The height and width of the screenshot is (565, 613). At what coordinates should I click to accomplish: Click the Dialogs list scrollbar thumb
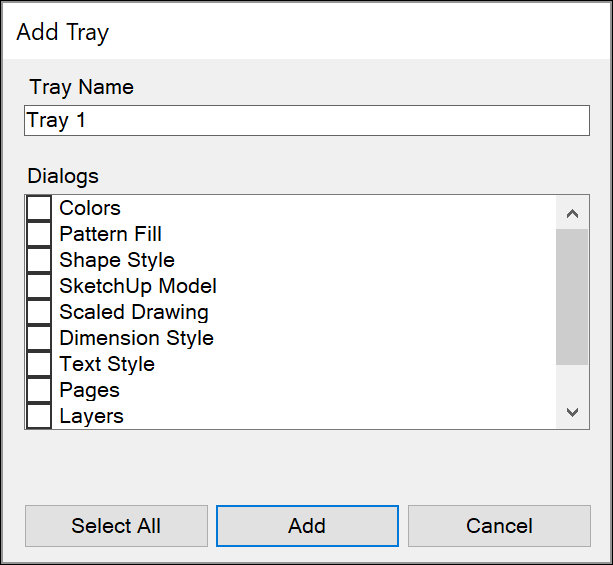tap(572, 297)
